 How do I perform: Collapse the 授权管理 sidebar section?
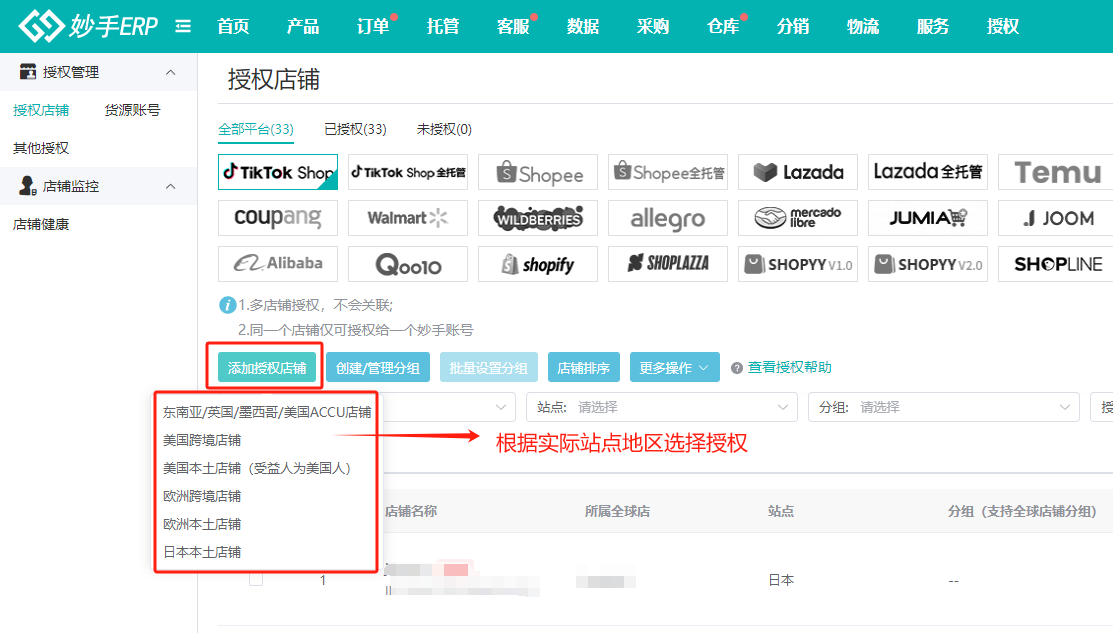pos(170,72)
